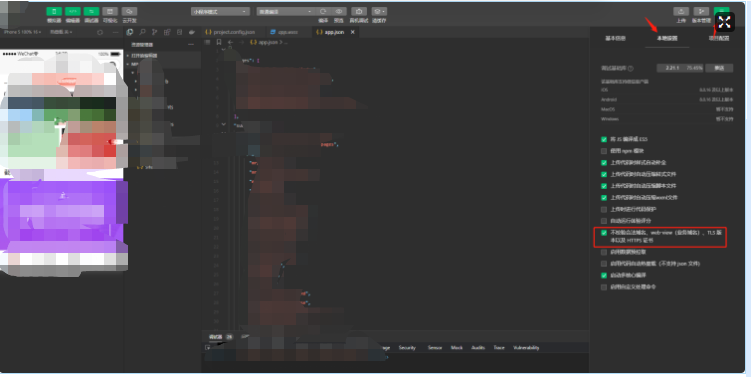Click the 预览 preview eye icon
The height and width of the screenshot is (381, 752).
(x=339, y=12)
